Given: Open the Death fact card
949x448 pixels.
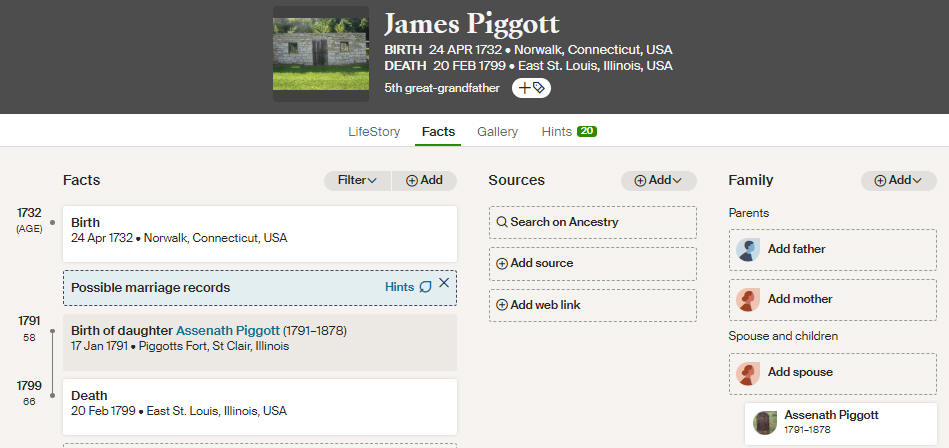Looking at the screenshot, I should (x=260, y=407).
